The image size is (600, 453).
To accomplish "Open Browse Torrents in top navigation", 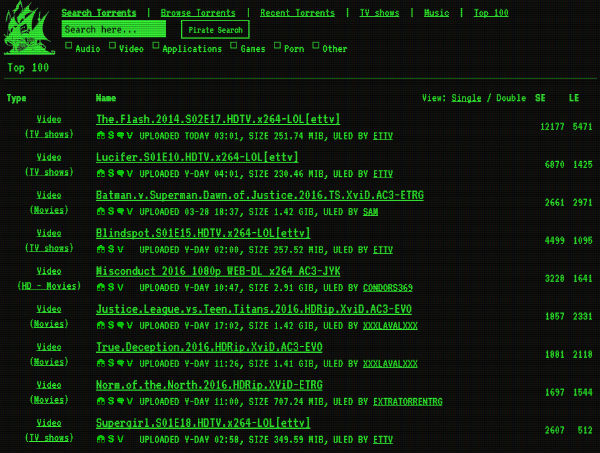I will [198, 13].
